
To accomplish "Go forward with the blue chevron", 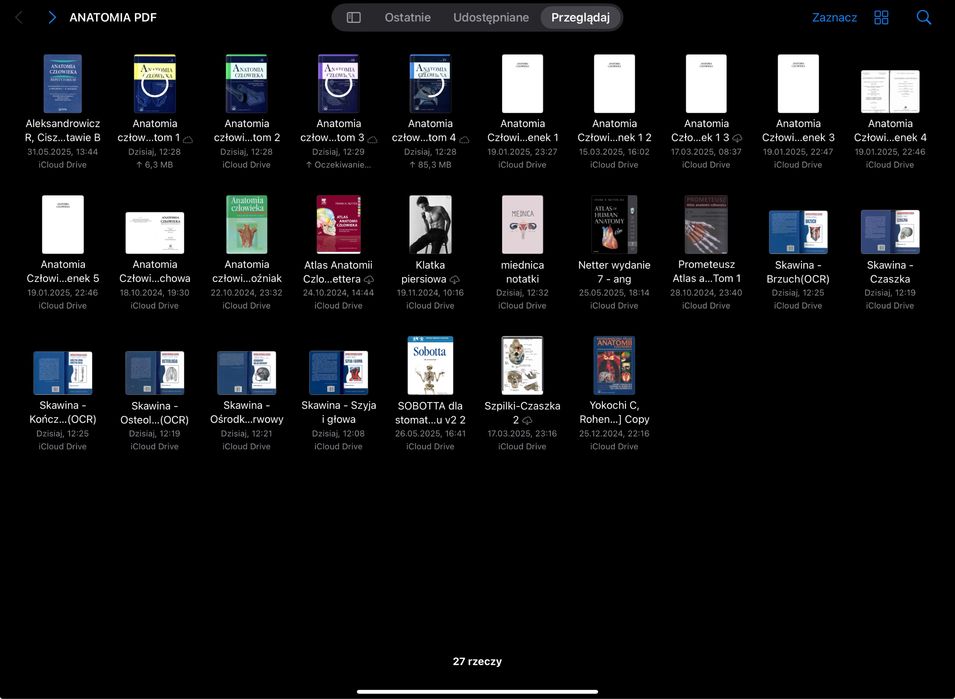I will click(x=52, y=18).
